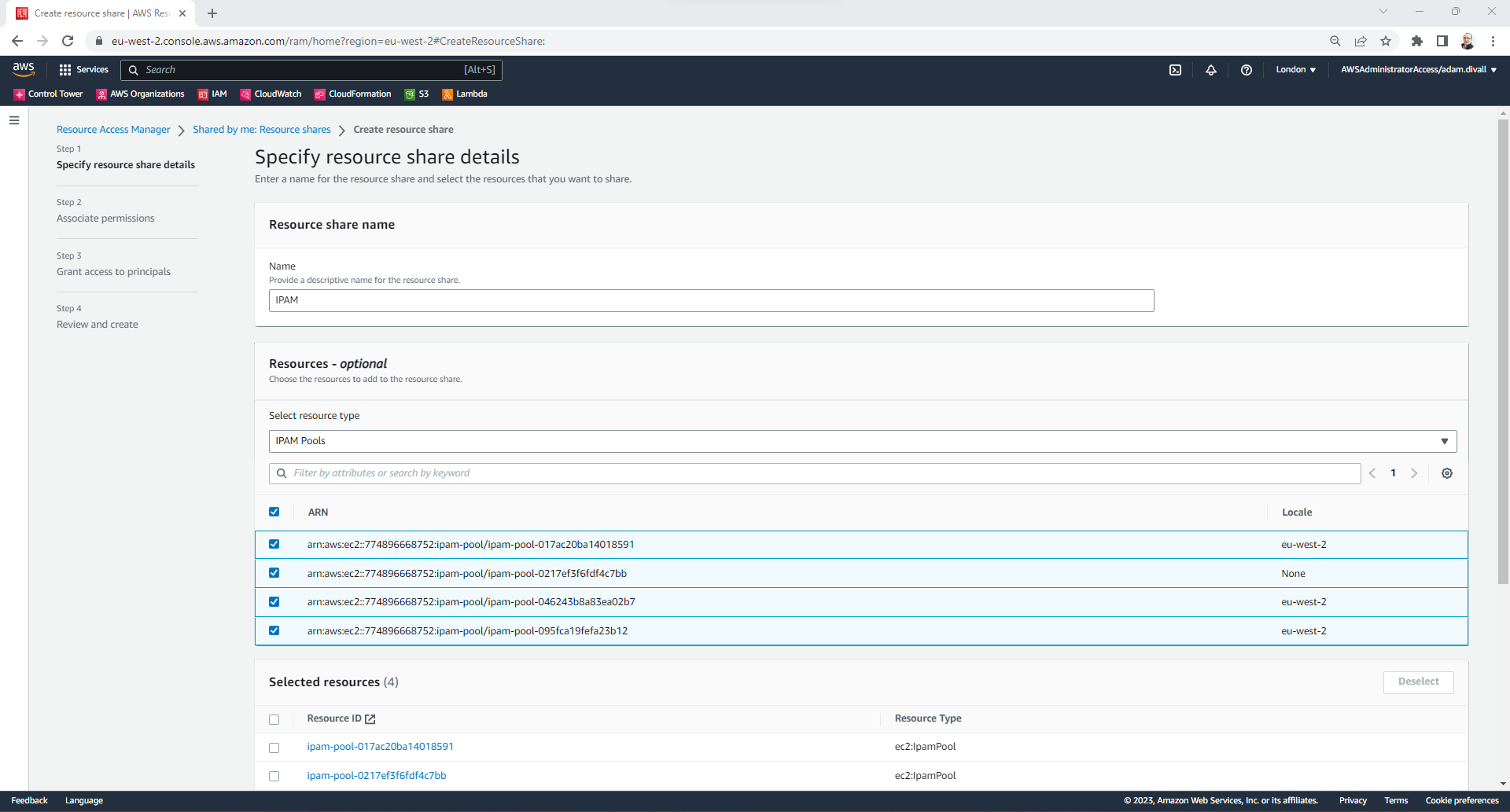The image size is (1510, 812).
Task: Reload the page with the refresh icon
Action: tap(68, 41)
